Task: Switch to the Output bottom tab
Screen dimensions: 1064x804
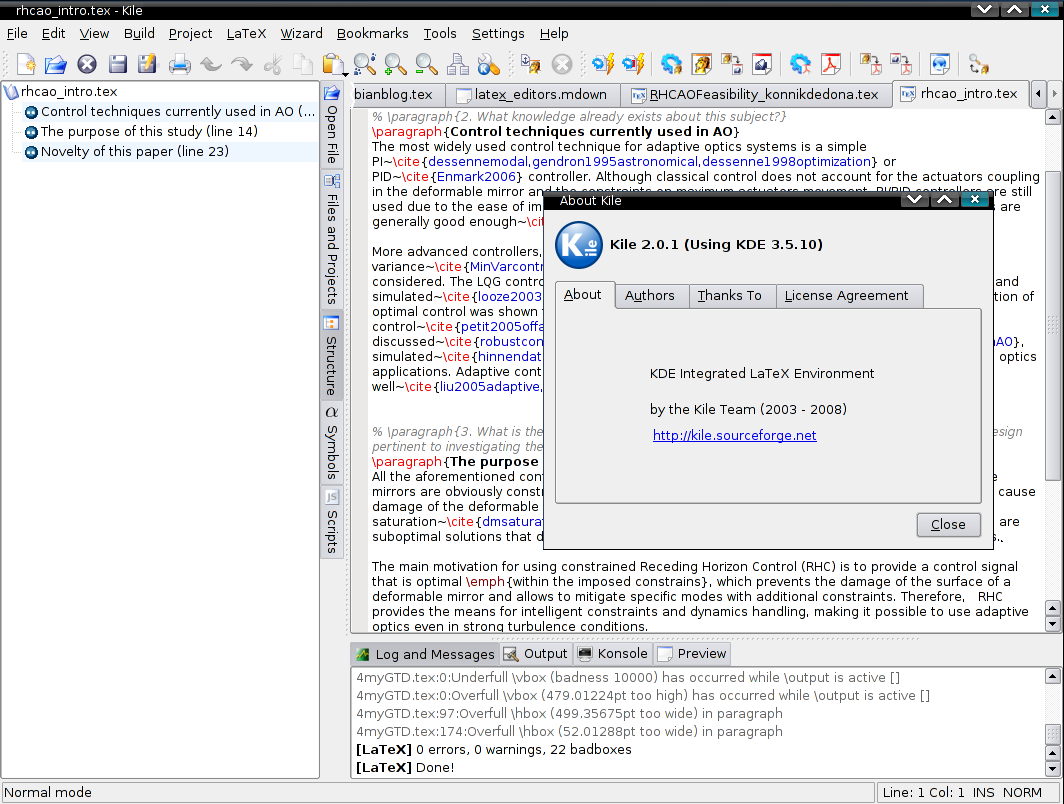Action: tap(537, 653)
